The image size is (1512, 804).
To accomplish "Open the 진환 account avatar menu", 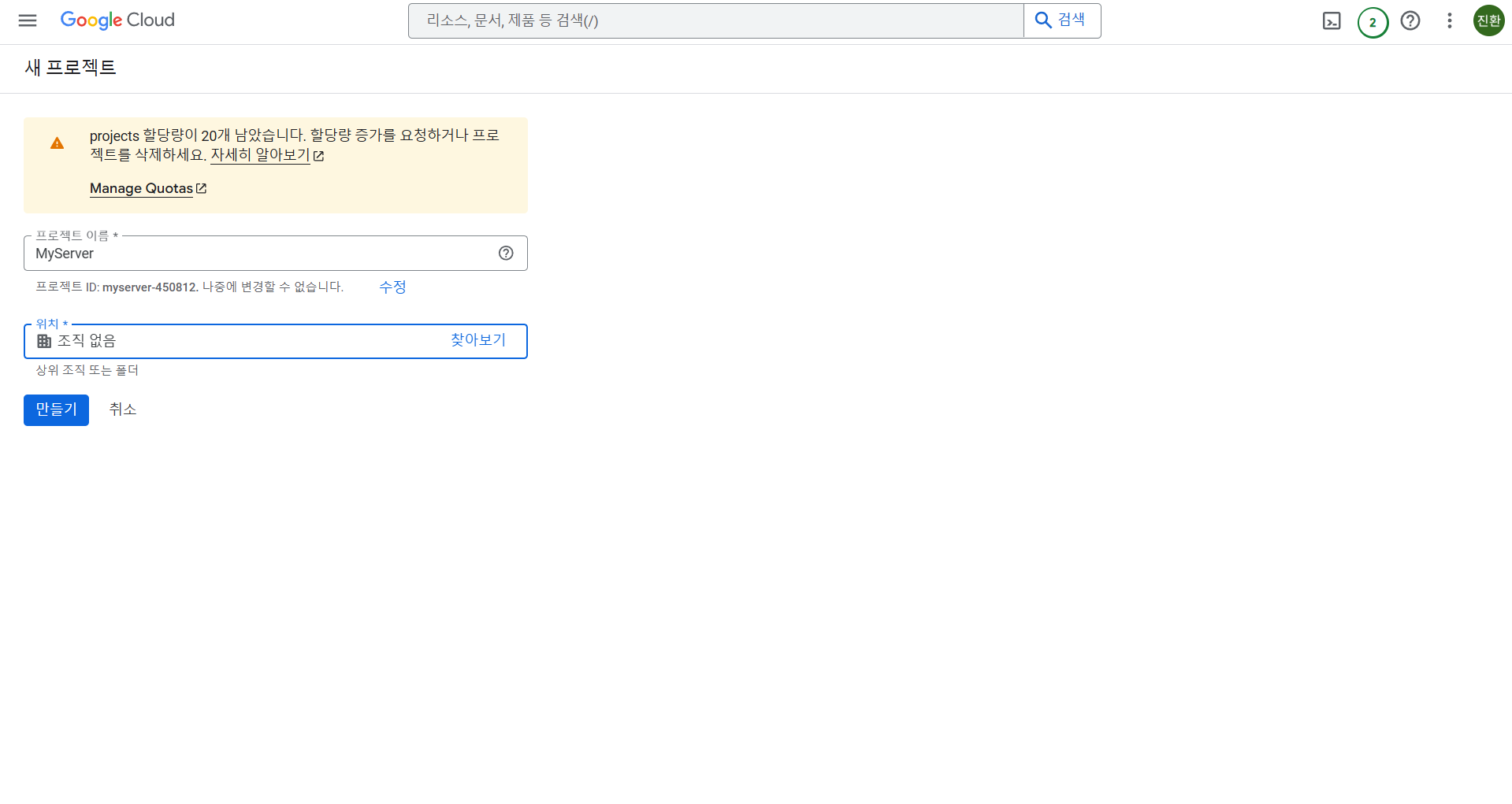I will point(1488,20).
